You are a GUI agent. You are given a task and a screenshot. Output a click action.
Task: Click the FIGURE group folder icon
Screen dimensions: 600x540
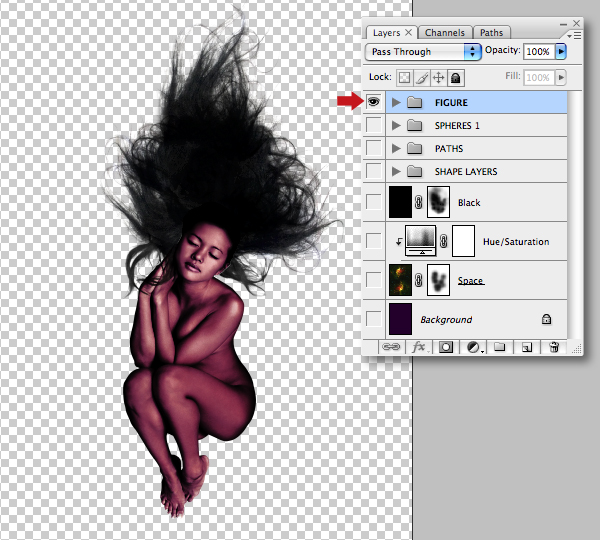coord(414,102)
